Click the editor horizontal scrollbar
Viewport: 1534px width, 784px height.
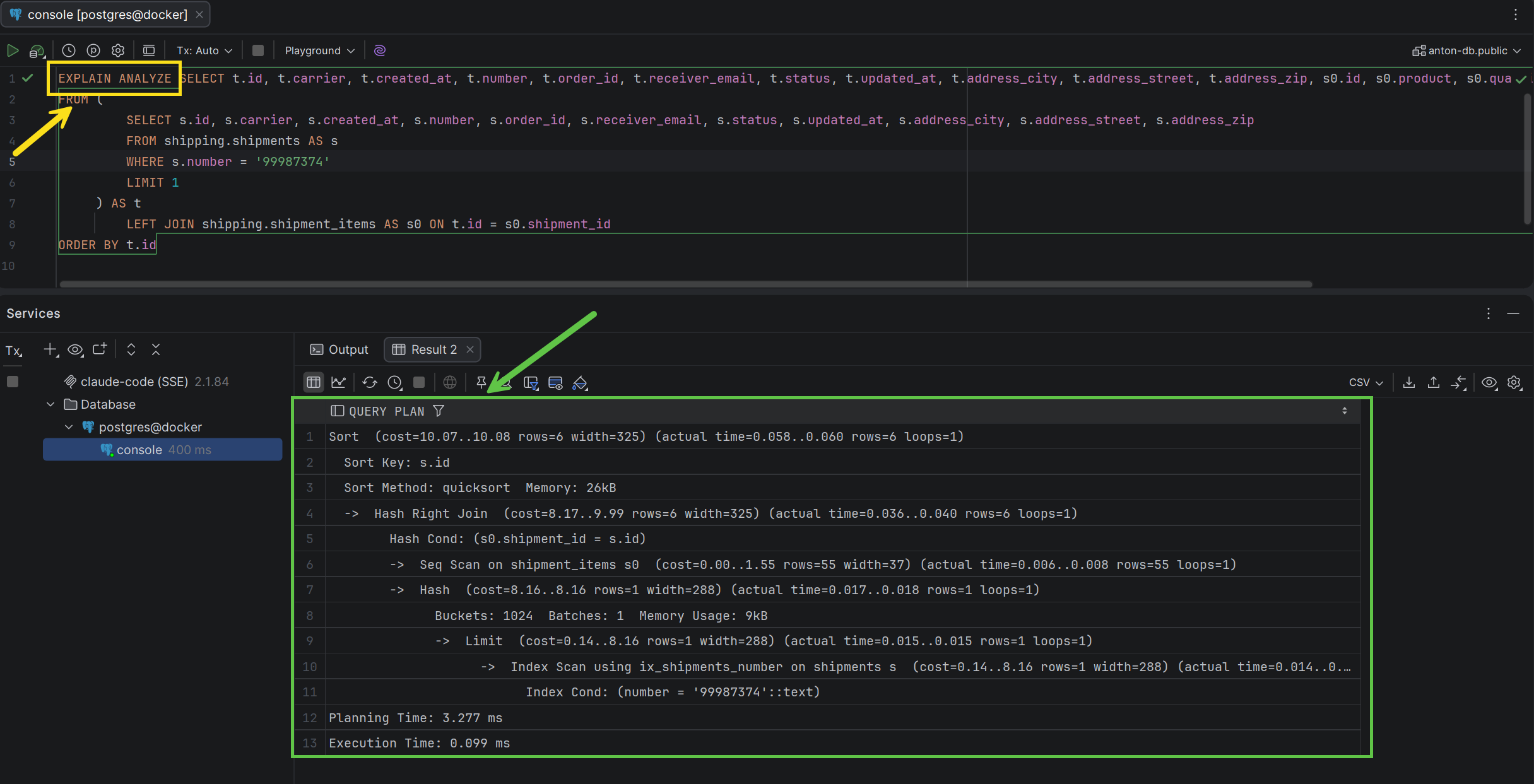pos(686,284)
